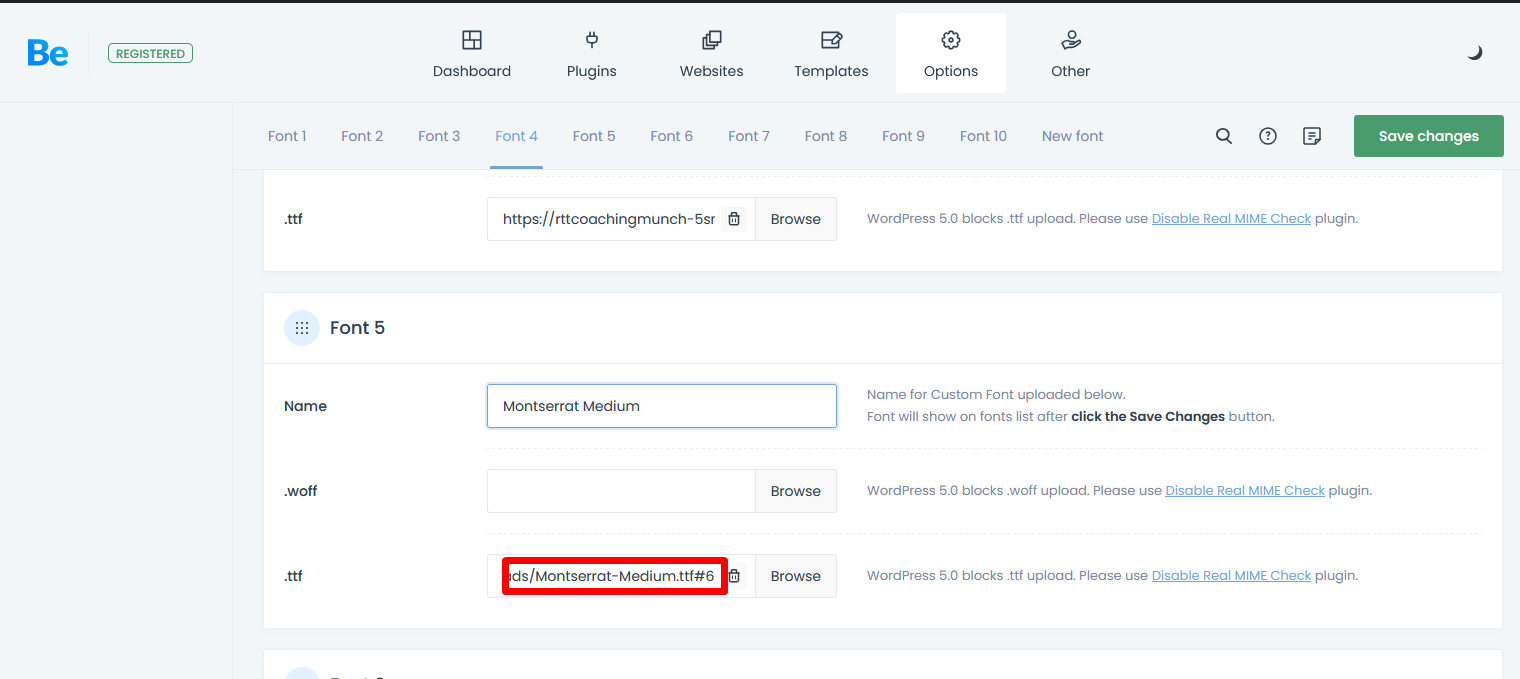The width and height of the screenshot is (1520, 679).
Task: Click the help question mark icon
Action: tap(1267, 136)
